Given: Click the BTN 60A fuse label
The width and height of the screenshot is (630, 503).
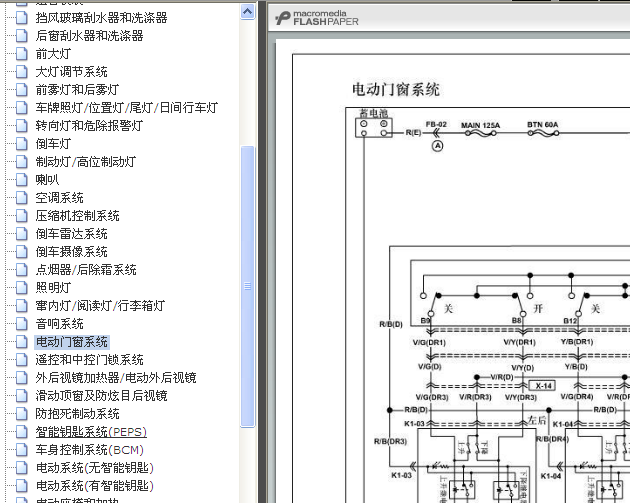Looking at the screenshot, I should coord(543,125).
